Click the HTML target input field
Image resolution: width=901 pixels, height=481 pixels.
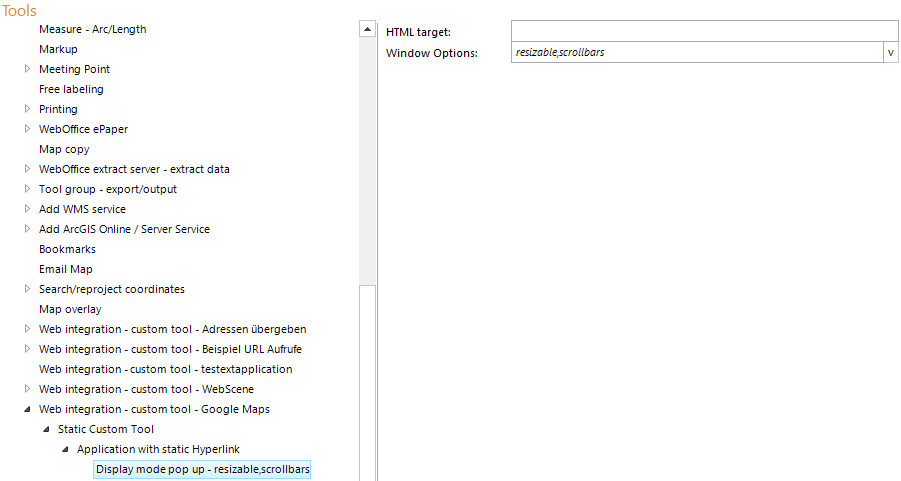(704, 32)
